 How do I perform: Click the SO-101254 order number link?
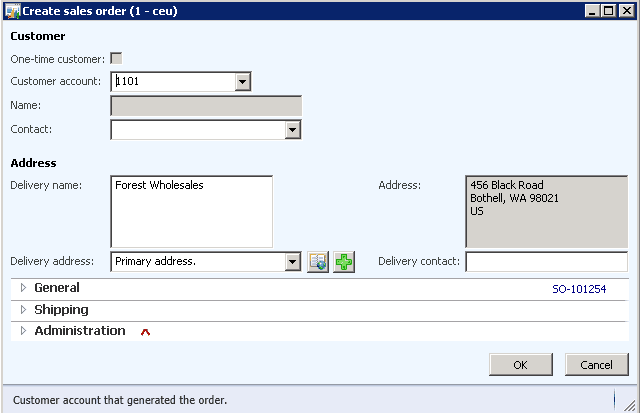coord(579,289)
